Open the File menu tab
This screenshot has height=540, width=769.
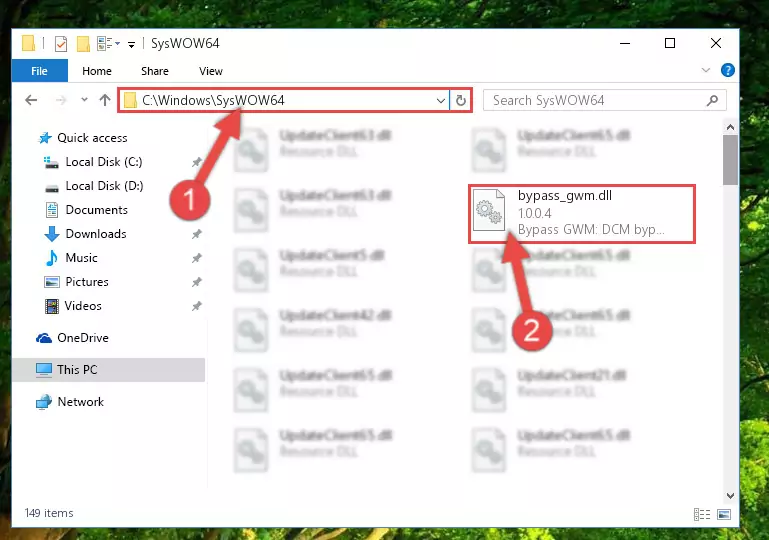point(39,71)
